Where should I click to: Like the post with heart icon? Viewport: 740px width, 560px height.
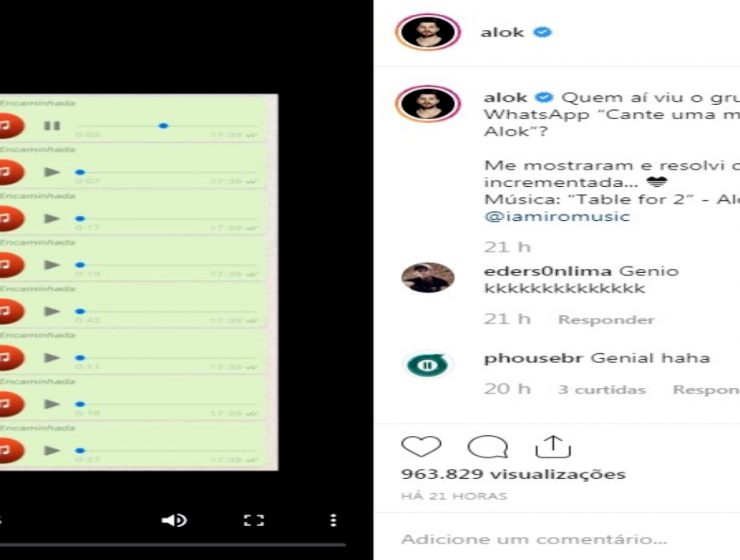pyautogui.click(x=421, y=446)
